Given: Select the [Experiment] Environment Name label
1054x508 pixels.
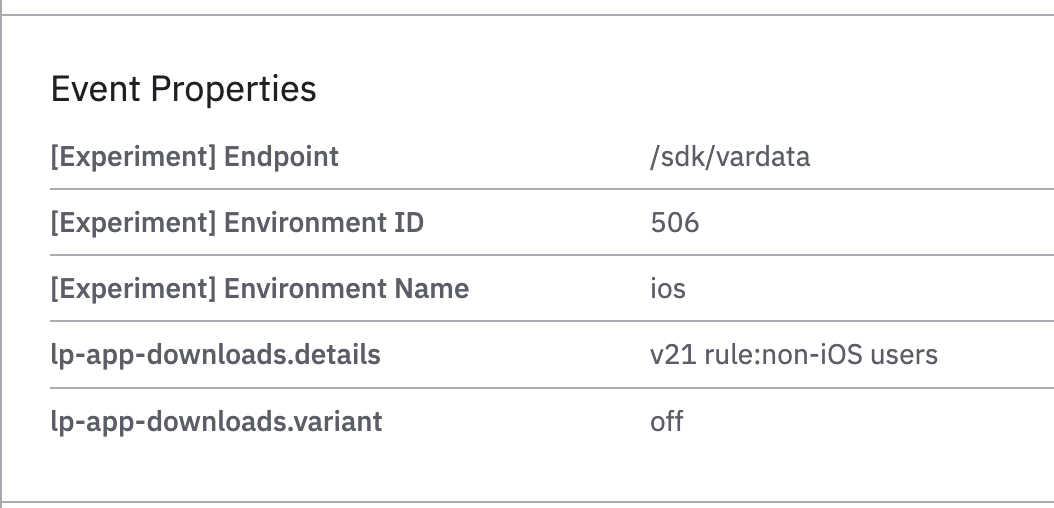Looking at the screenshot, I should pyautogui.click(x=259, y=289).
